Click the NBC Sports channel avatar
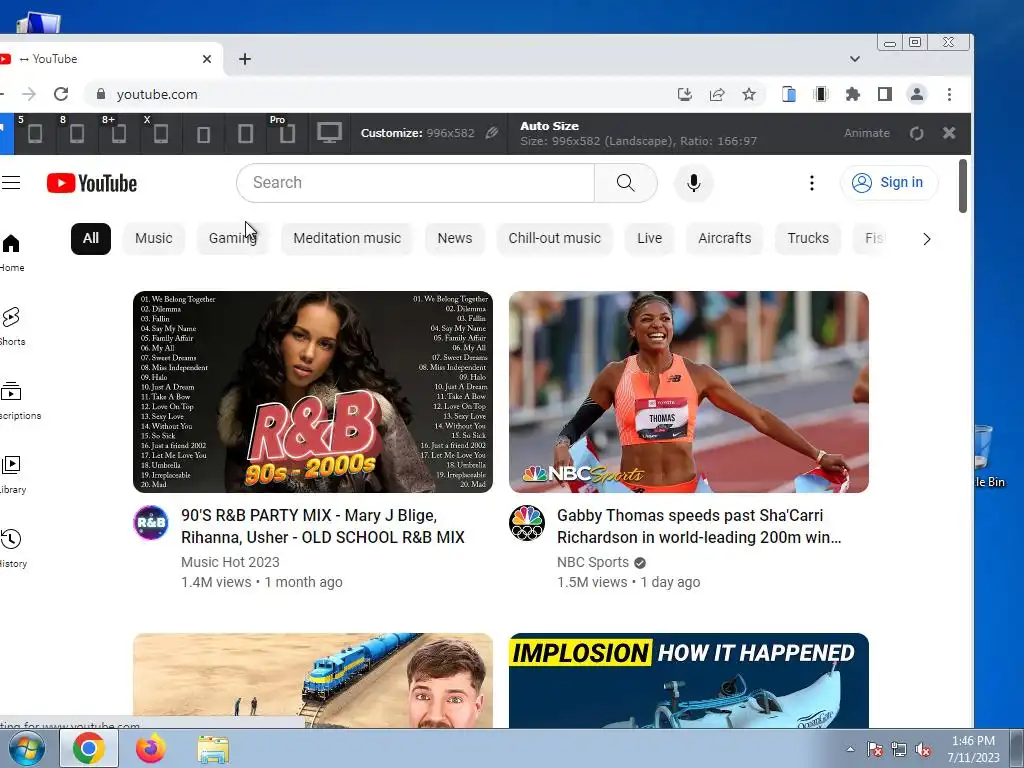The width and height of the screenshot is (1024, 768). 527,522
